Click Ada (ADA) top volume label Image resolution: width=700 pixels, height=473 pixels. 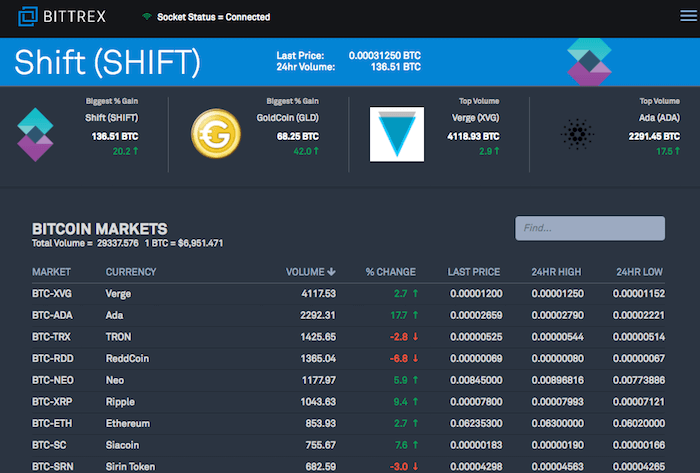(x=659, y=118)
